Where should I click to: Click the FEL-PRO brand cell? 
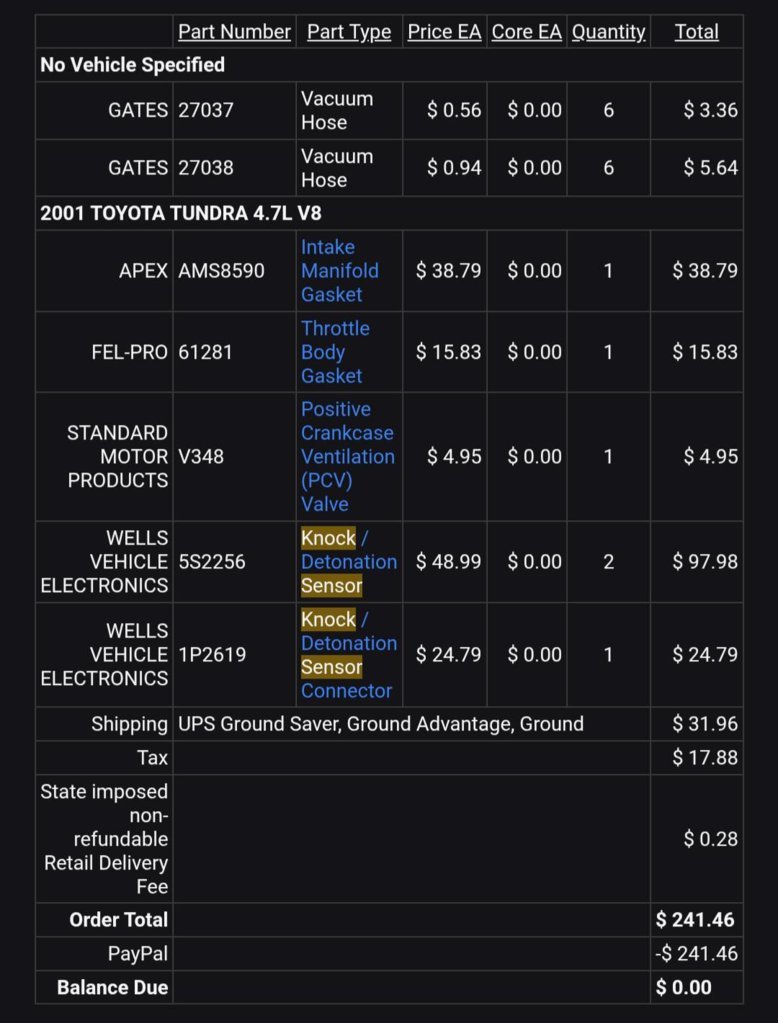(x=130, y=352)
